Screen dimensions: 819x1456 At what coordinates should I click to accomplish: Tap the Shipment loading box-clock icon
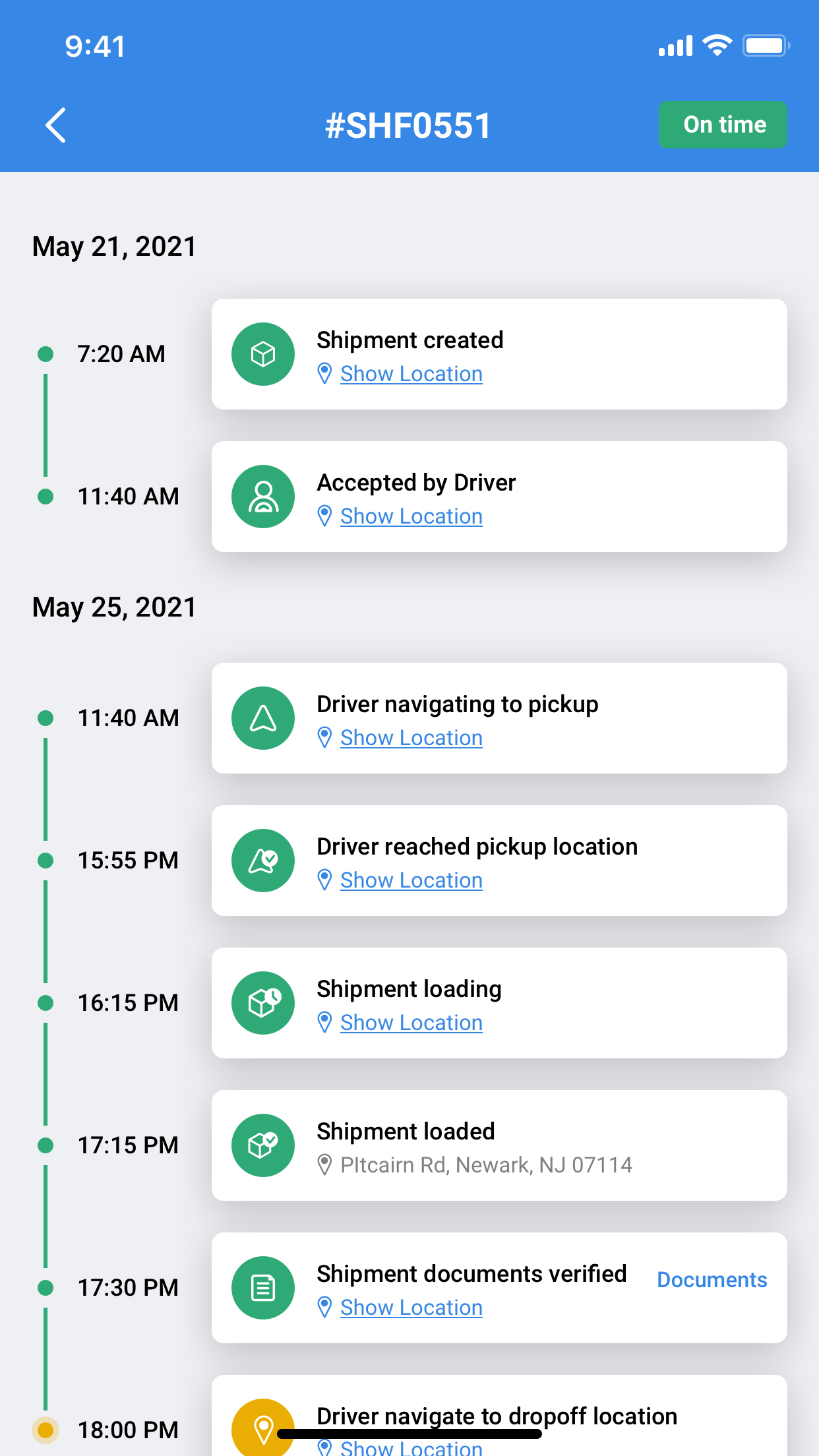pos(263,1003)
